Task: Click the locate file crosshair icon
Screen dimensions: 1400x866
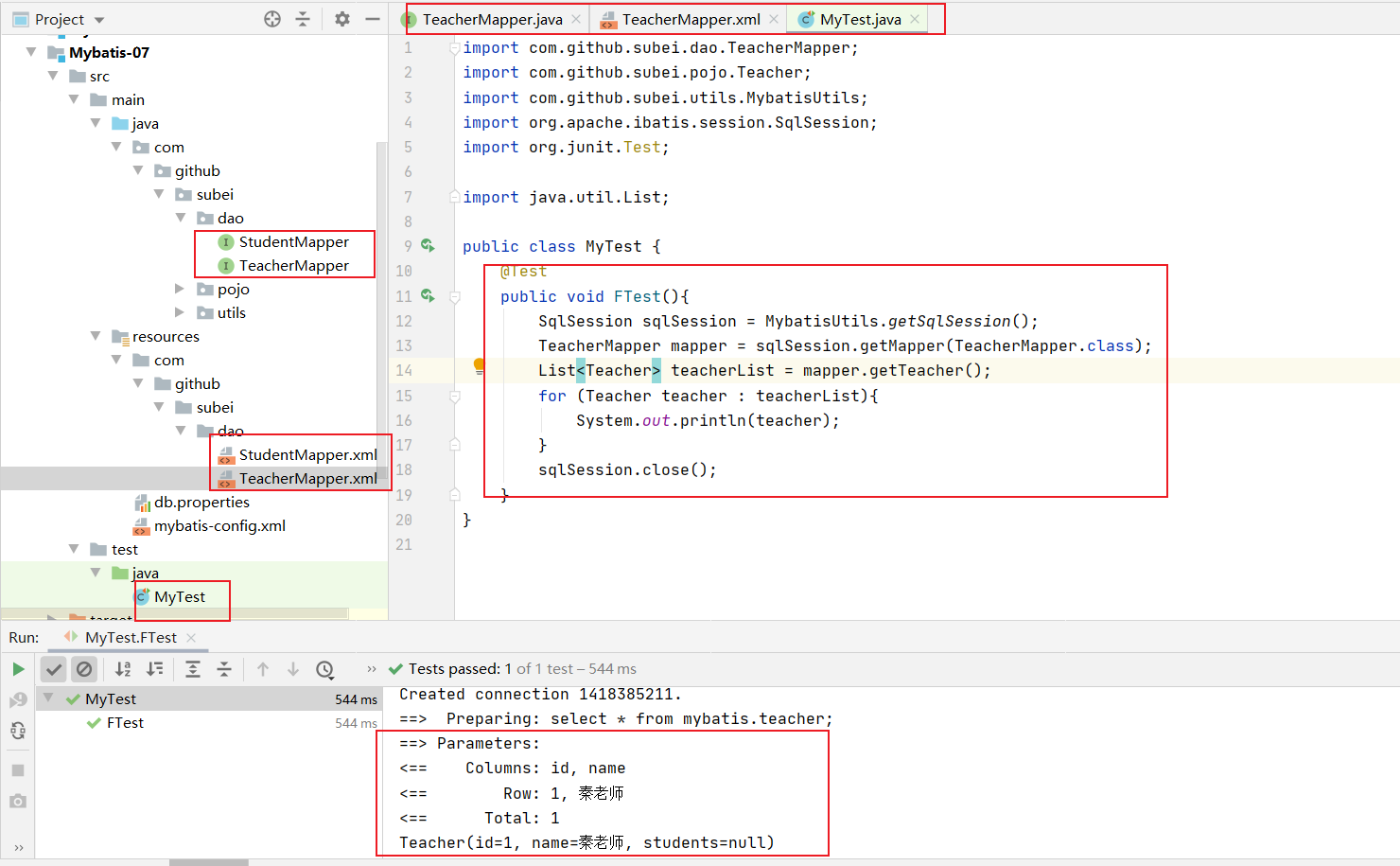Action: [272, 19]
